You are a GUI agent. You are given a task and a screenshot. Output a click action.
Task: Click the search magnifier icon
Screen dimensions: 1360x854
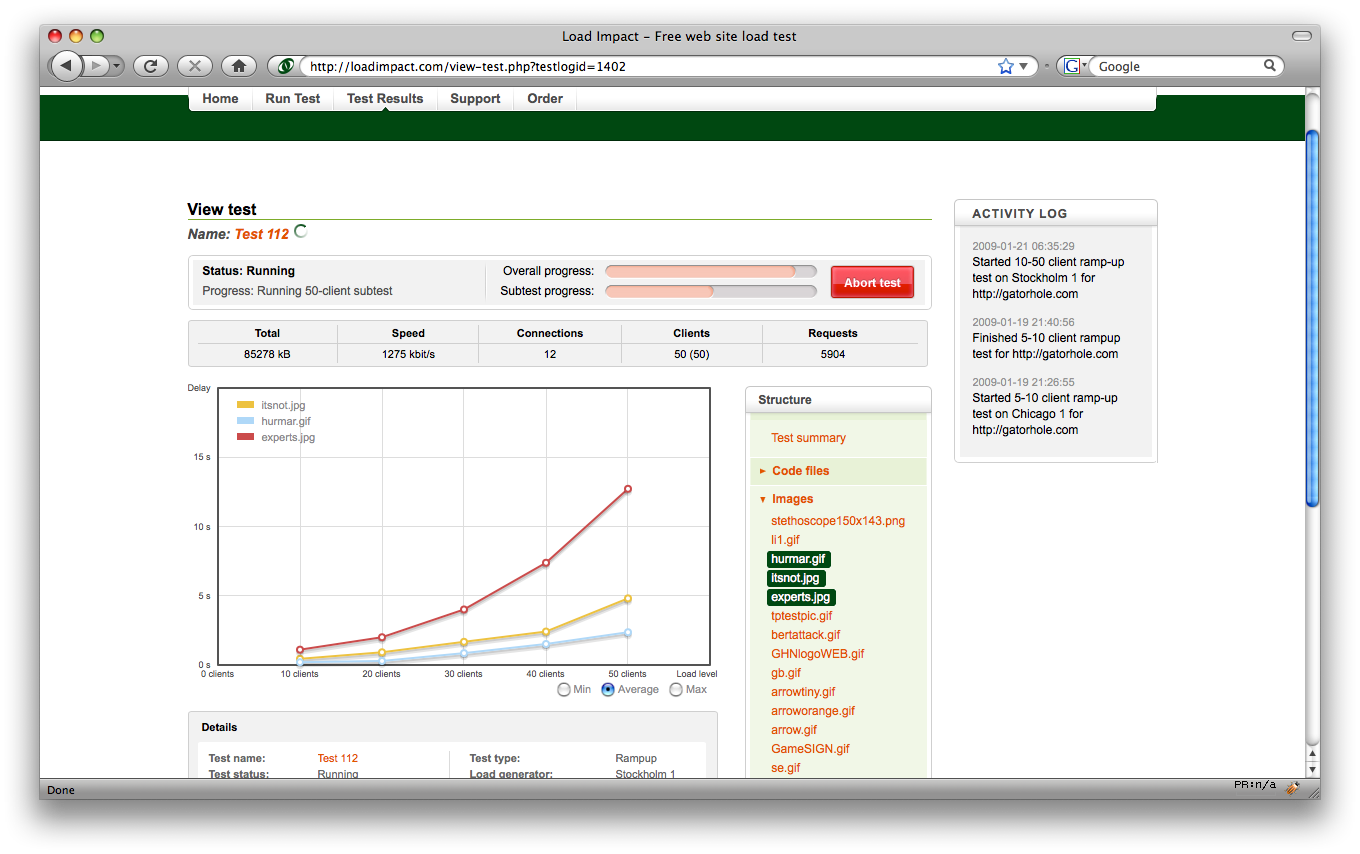pyautogui.click(x=1270, y=66)
